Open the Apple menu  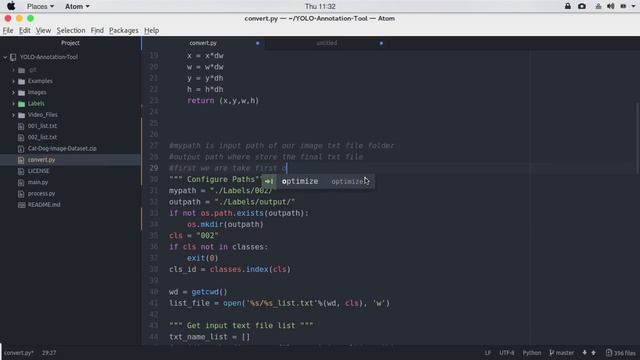11,6
